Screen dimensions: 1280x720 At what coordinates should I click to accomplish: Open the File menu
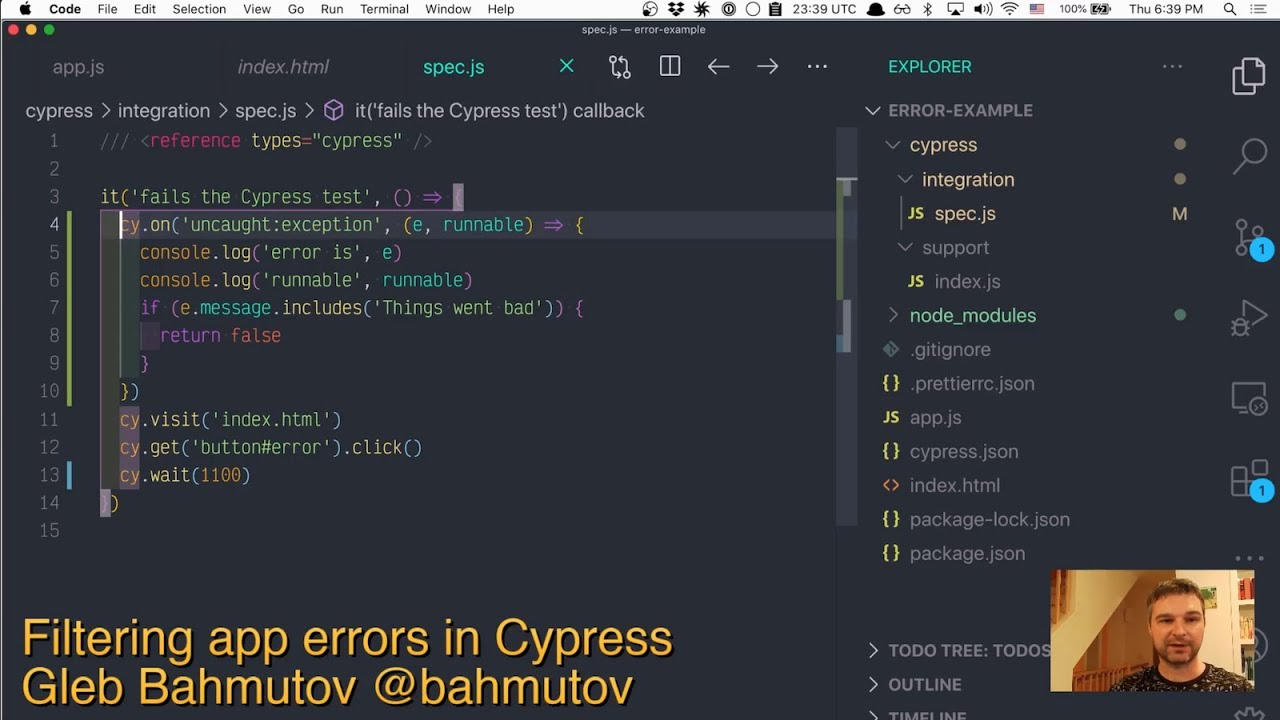pos(107,9)
